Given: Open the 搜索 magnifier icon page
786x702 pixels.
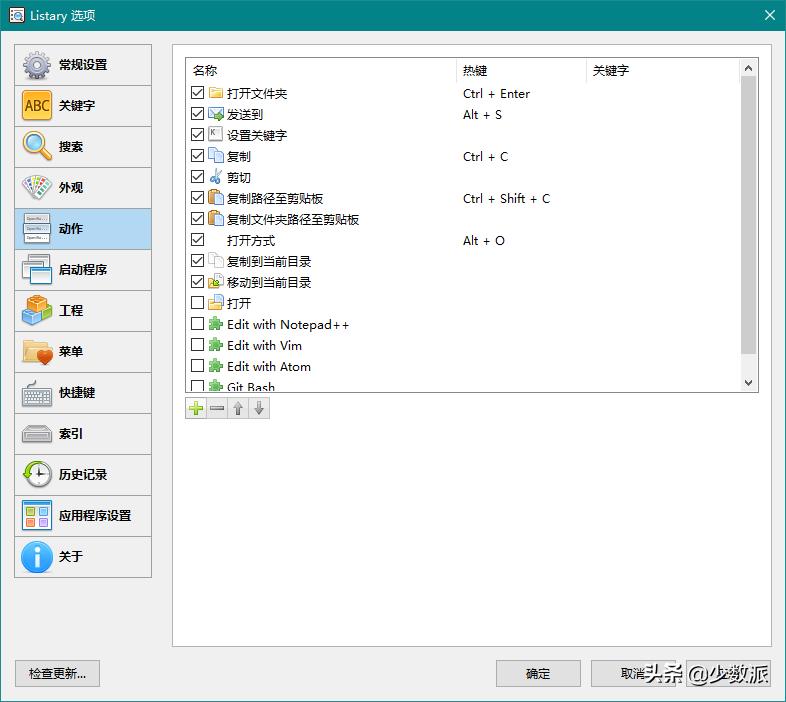Looking at the screenshot, I should (37, 146).
